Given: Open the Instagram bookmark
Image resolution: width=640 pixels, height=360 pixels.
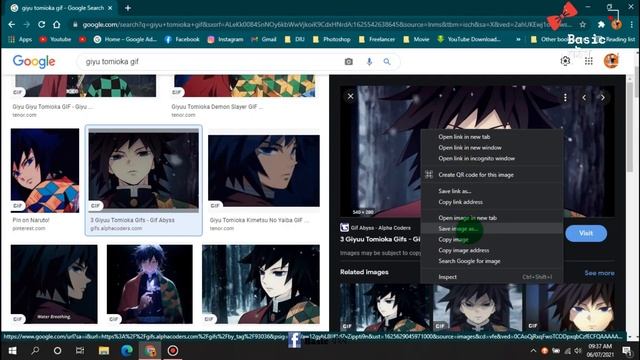Looking at the screenshot, I should [225, 39].
